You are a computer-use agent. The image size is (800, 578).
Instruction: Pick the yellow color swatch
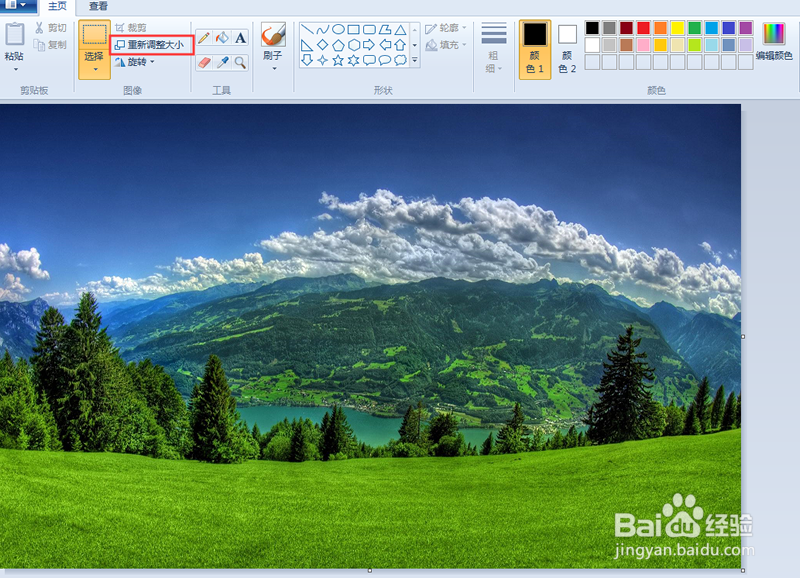[x=678, y=28]
